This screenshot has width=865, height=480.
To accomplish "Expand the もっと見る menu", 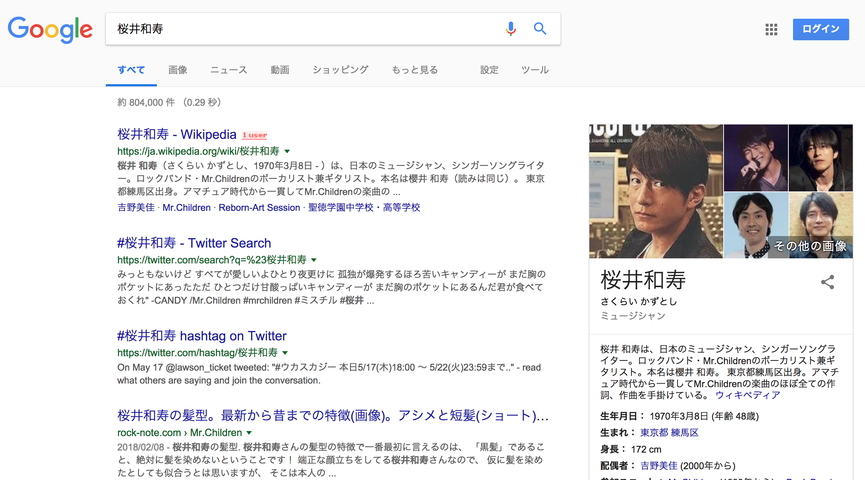I will point(415,70).
